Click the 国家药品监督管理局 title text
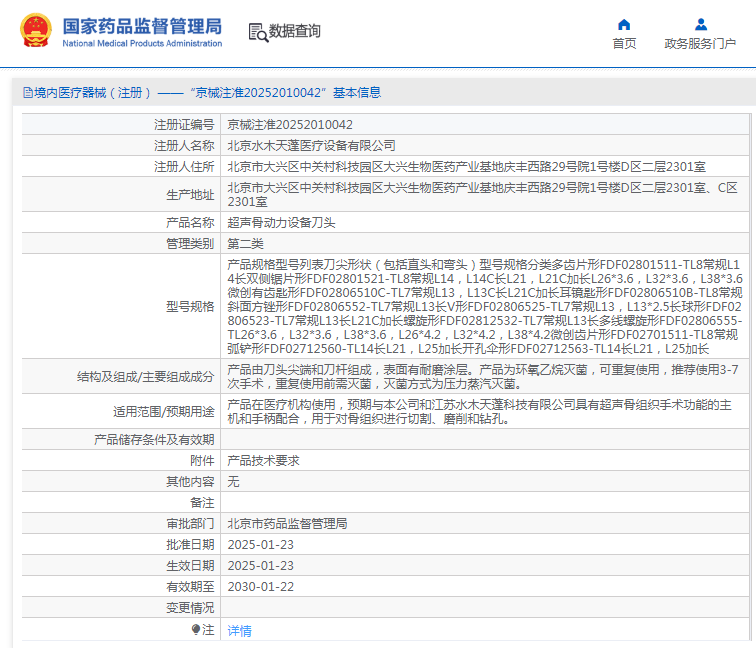This screenshot has height=648, width=756. coord(142,26)
